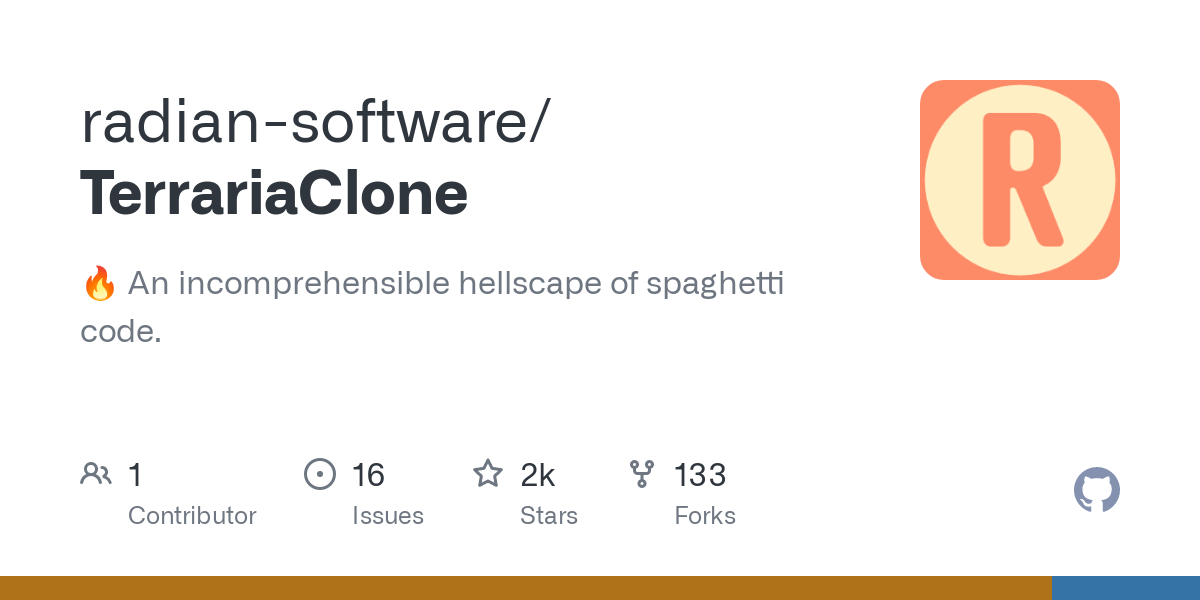Click the star icon
Screen dimensions: 1200x600
click(487, 473)
